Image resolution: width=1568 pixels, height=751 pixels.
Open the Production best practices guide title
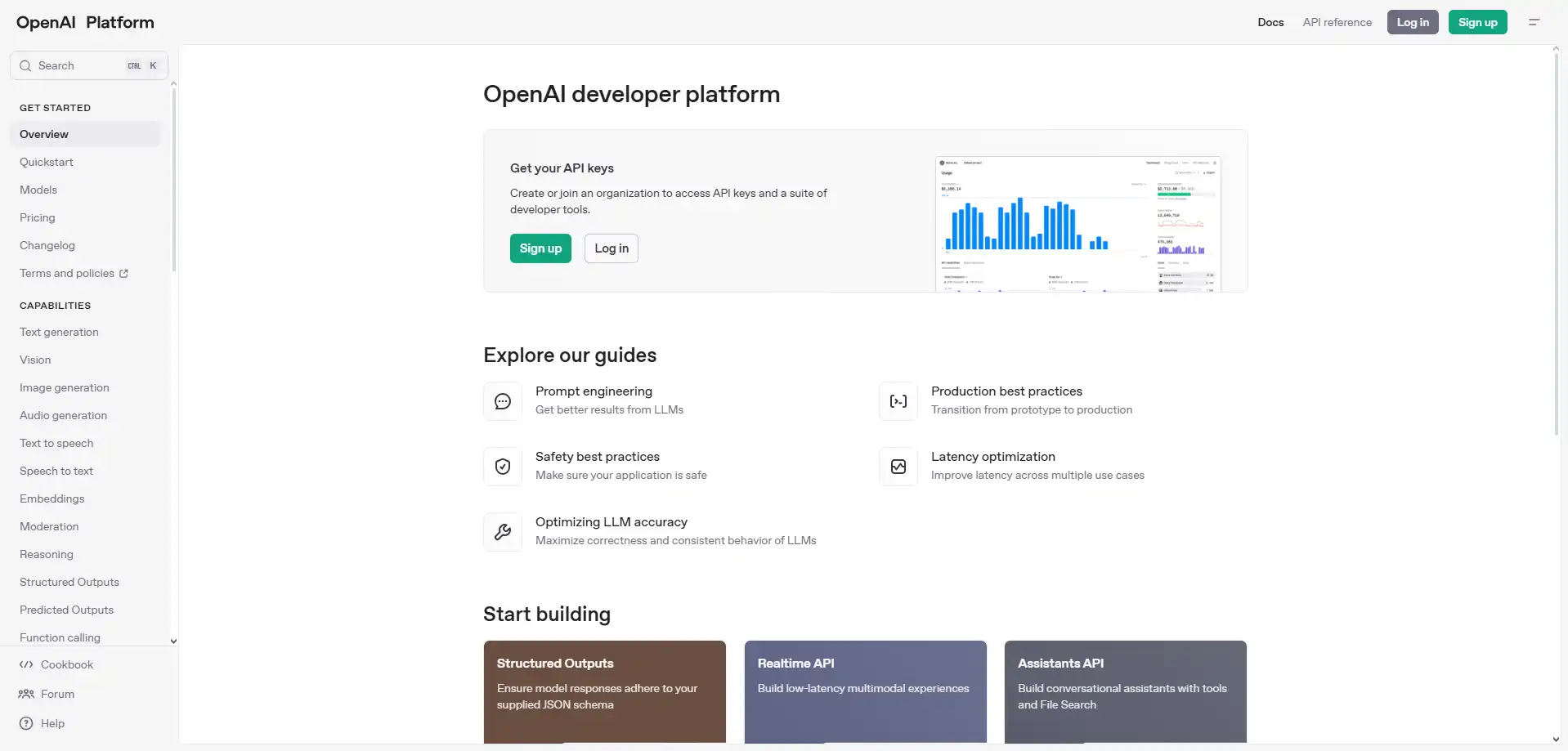click(1006, 391)
